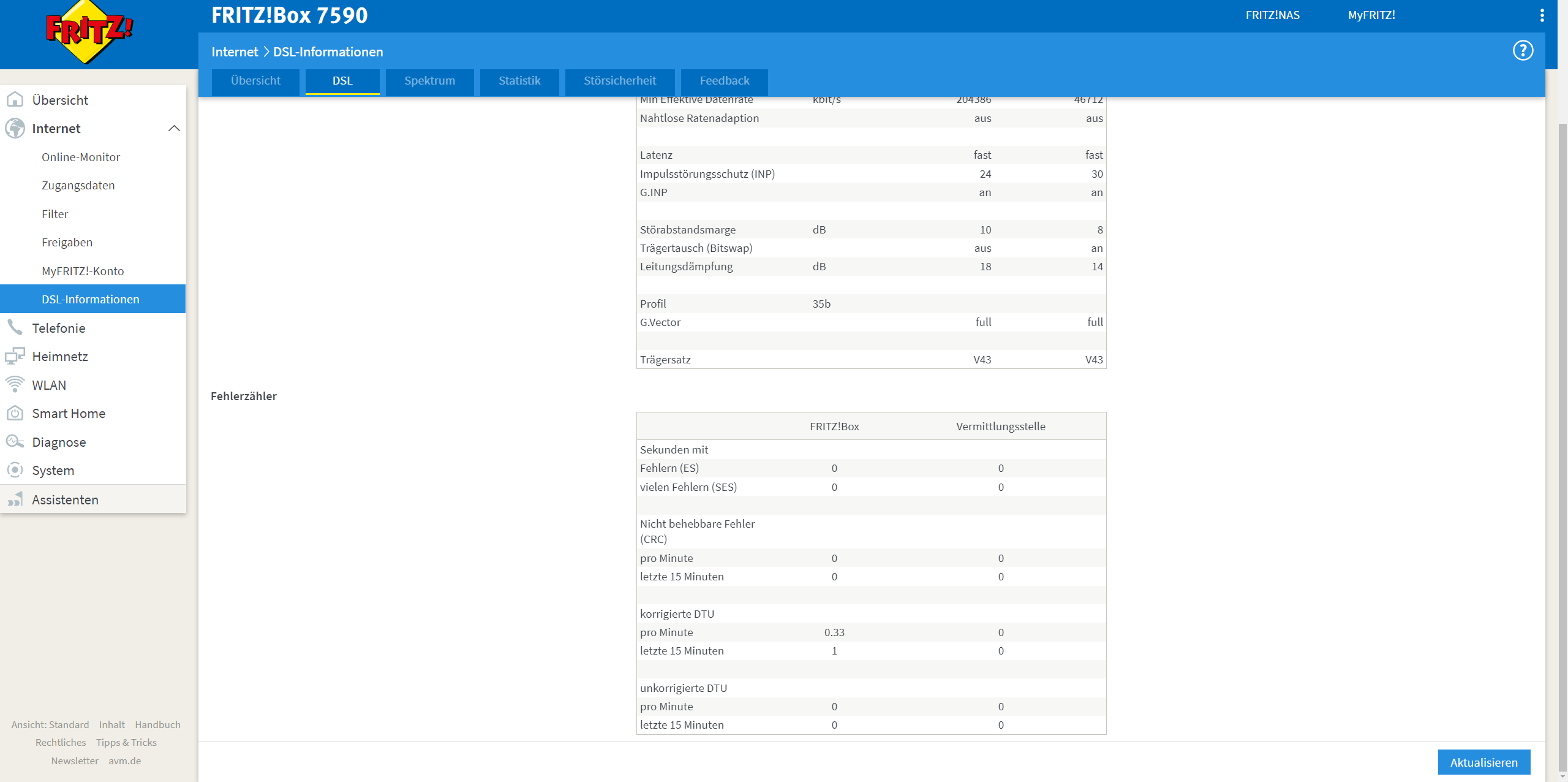Click the page vertical scrollbar thumb
This screenshot has width=1568, height=782.
[1562, 447]
